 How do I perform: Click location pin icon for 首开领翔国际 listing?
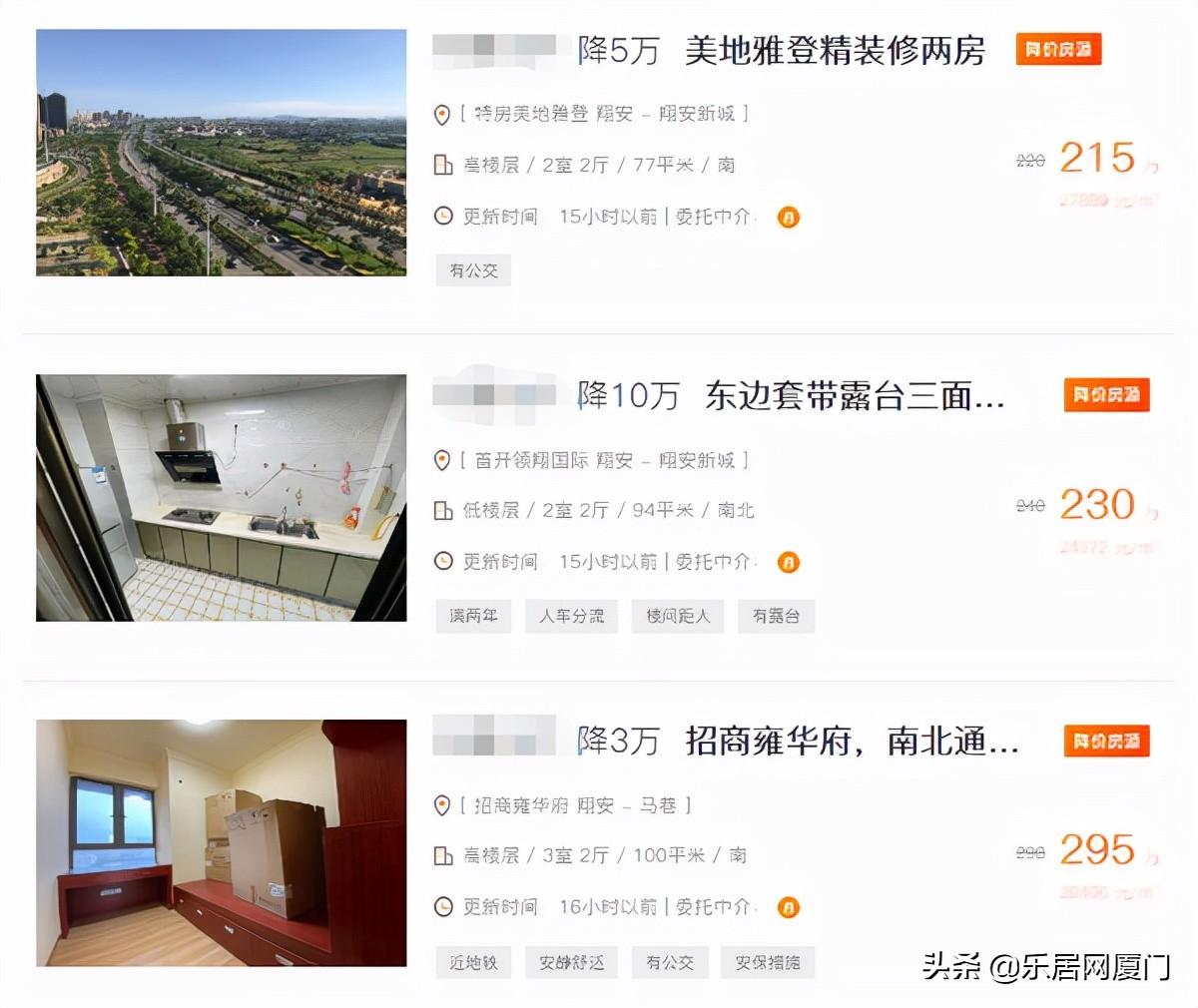click(x=442, y=461)
